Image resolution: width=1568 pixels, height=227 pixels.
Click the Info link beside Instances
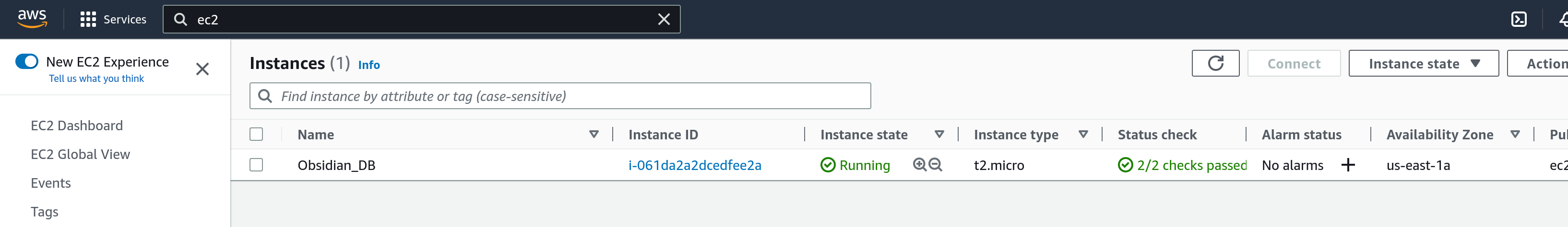pyautogui.click(x=368, y=65)
